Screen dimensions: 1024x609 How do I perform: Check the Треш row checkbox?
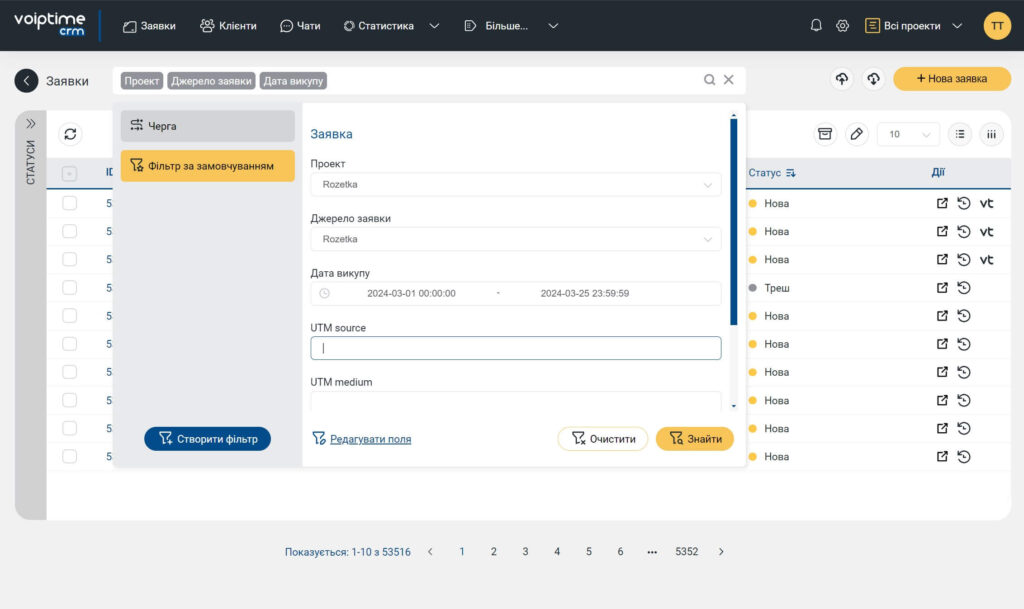coord(69,287)
